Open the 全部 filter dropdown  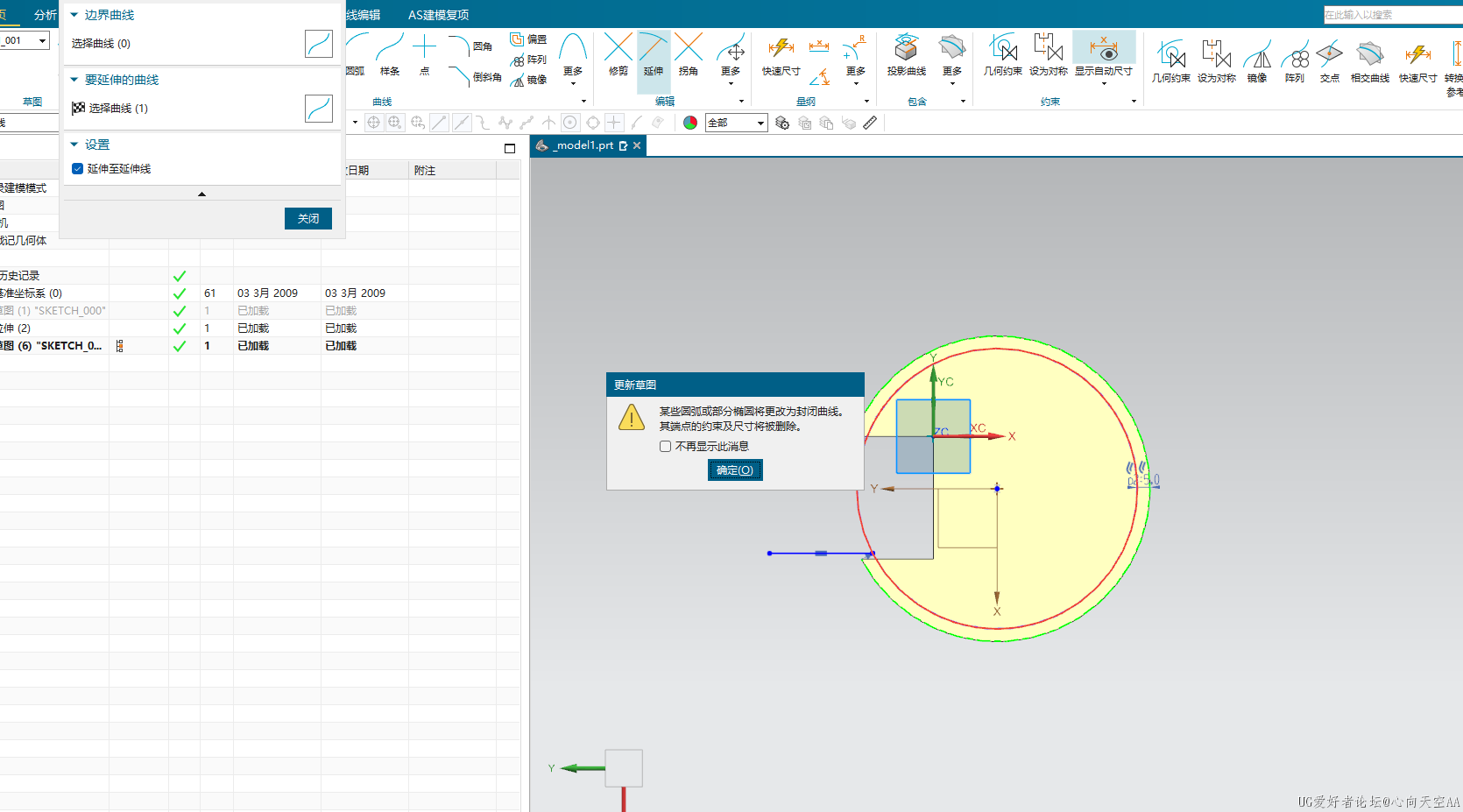click(737, 123)
